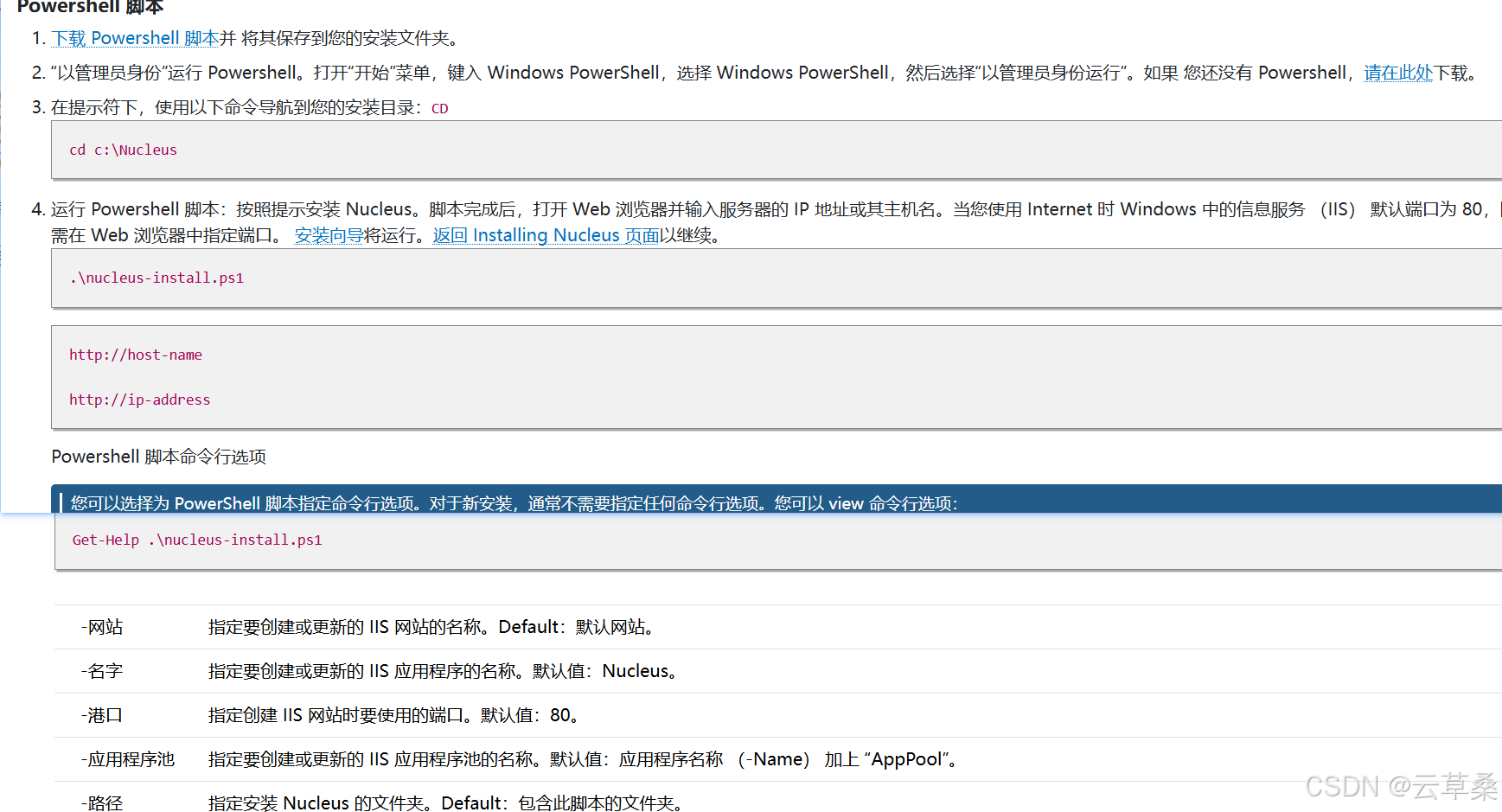The height and width of the screenshot is (812, 1502).
Task: Click the -应用程序池 option name
Action: (x=128, y=759)
